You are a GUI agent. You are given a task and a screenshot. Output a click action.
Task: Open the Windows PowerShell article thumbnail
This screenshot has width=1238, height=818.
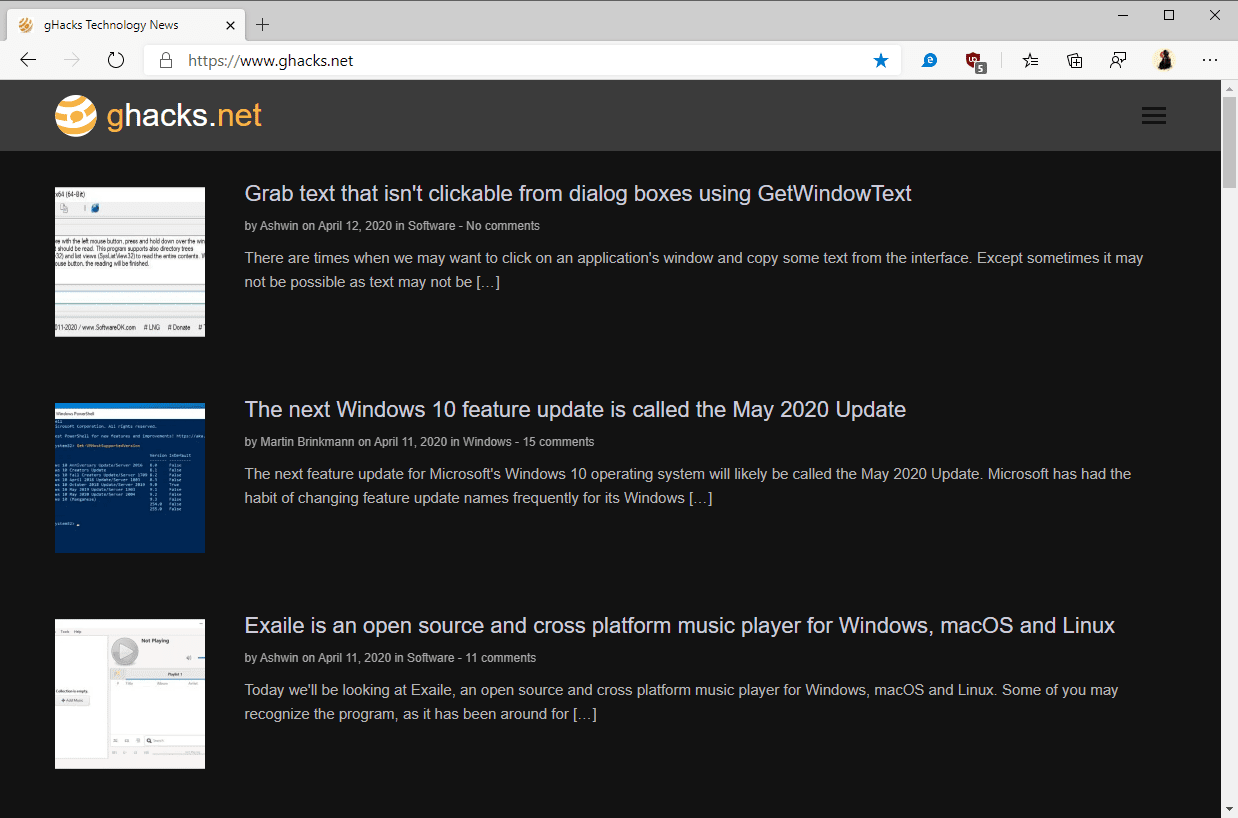tap(130, 478)
